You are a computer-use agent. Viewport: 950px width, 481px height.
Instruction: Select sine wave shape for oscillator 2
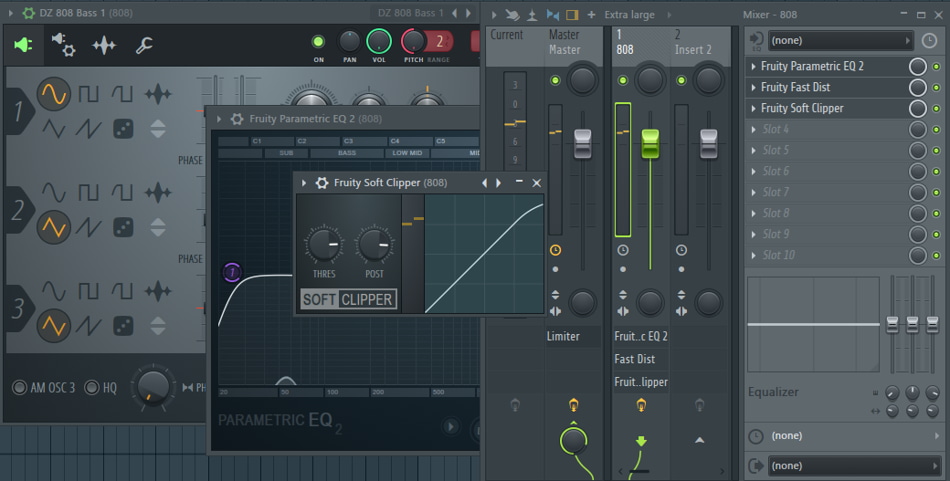[53, 193]
